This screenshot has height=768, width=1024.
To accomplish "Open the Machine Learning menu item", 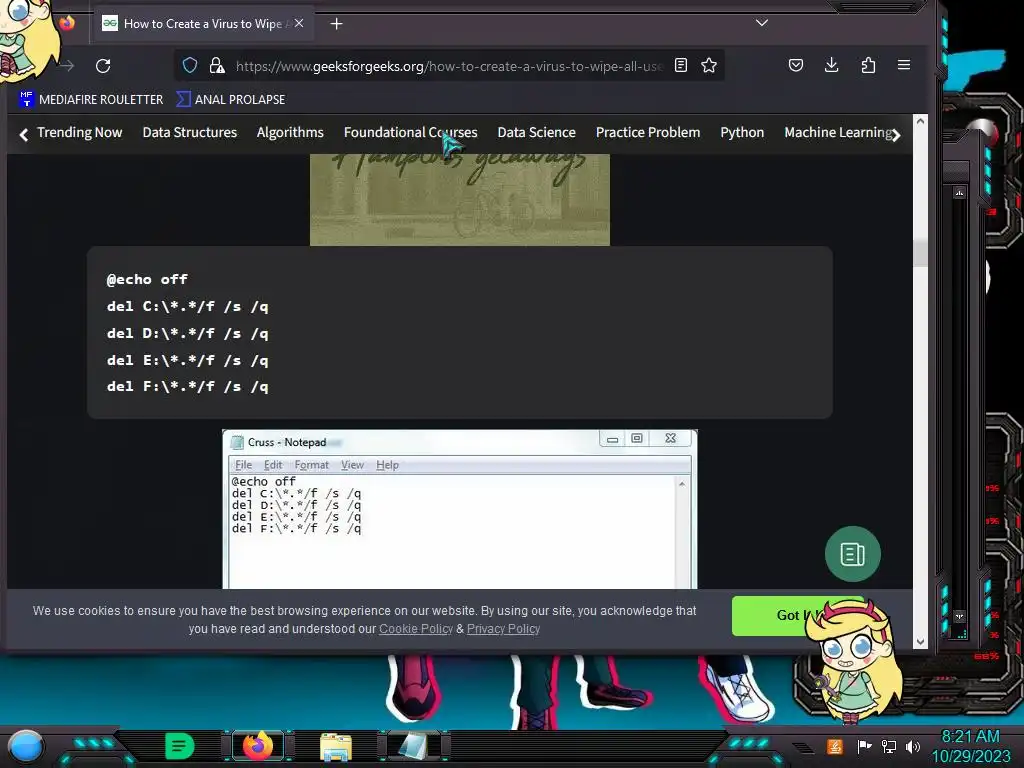I will (839, 133).
